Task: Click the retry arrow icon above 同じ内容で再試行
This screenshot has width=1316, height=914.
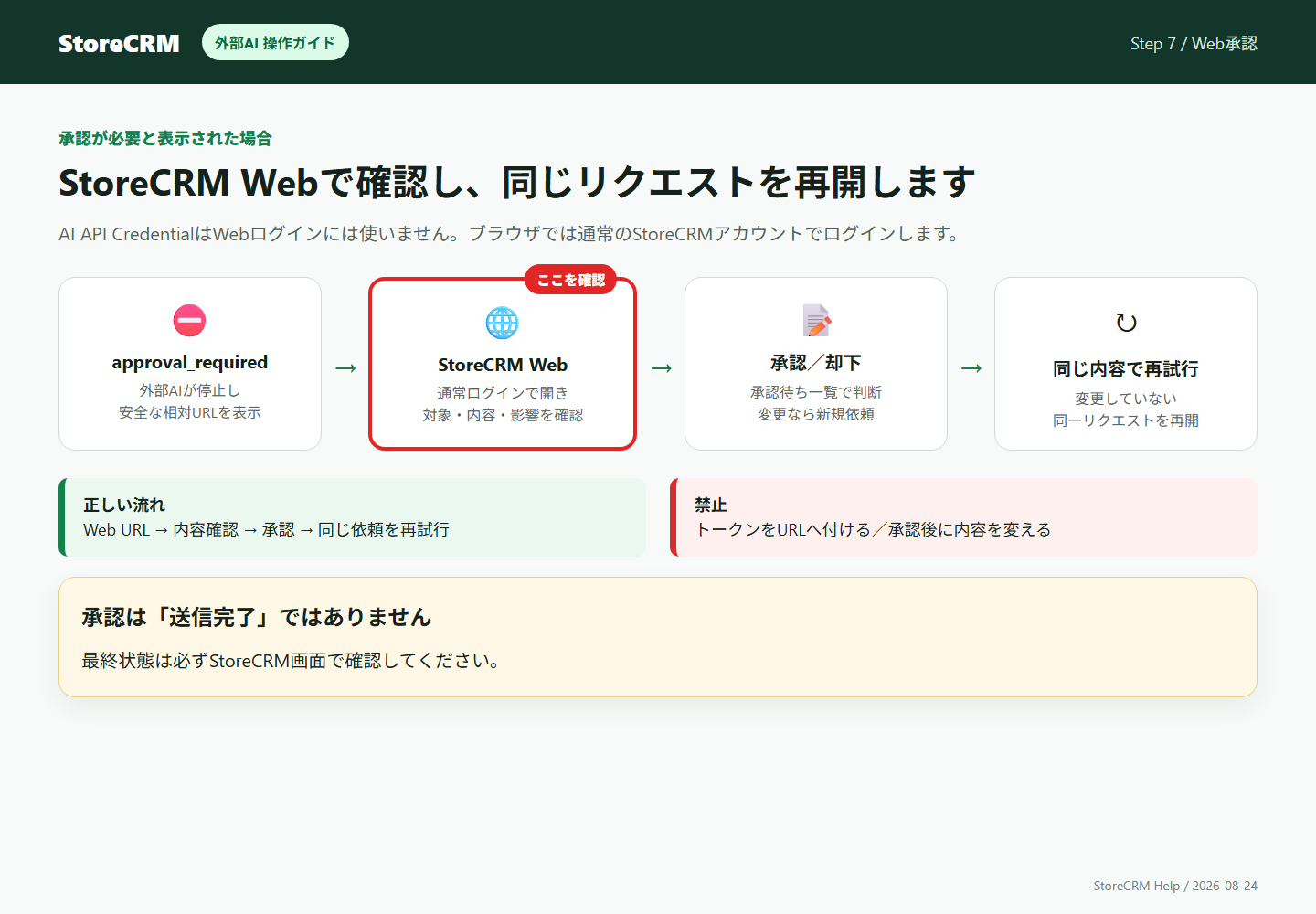Action: click(x=1126, y=323)
